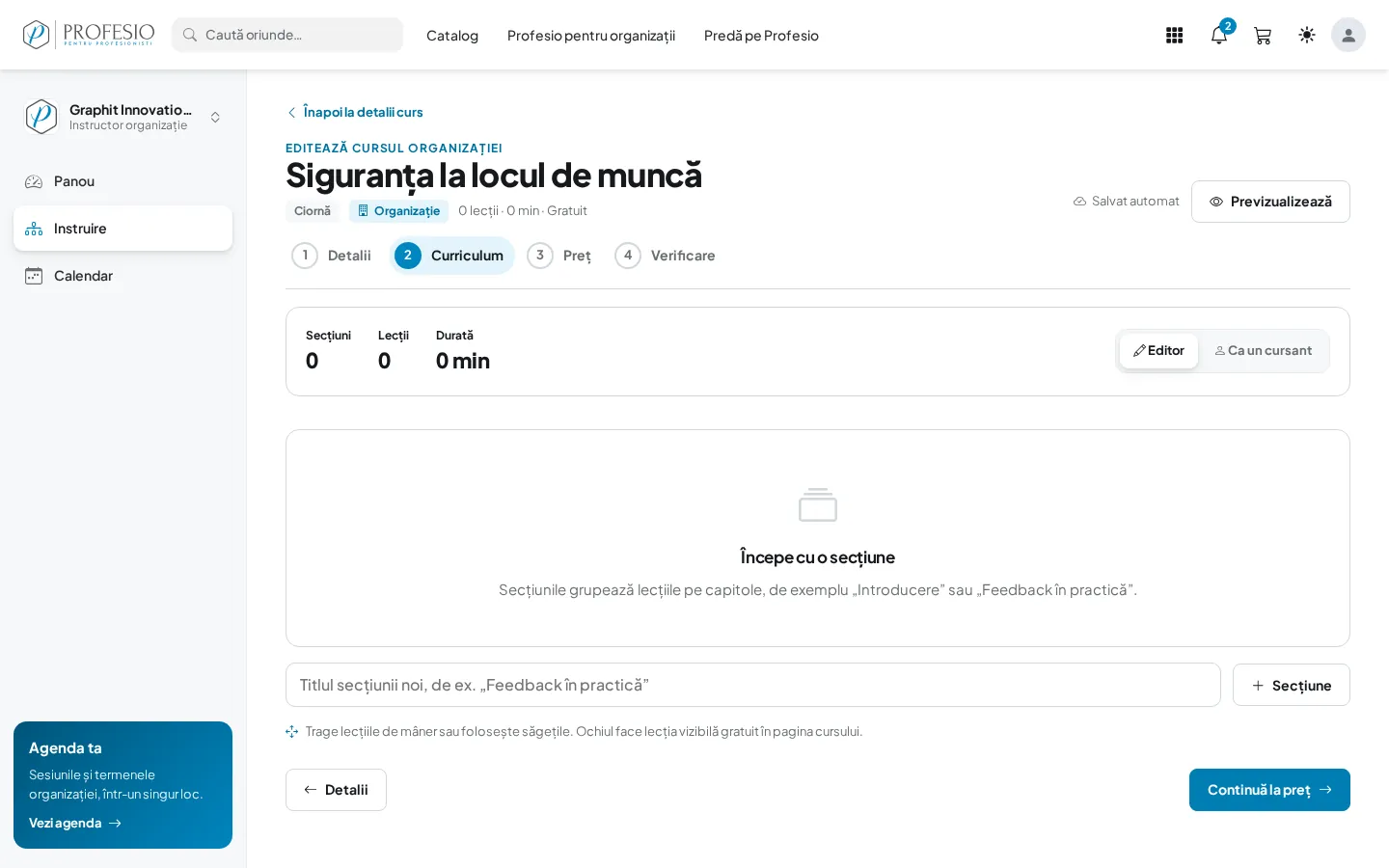Open user profile avatar menu
Viewport: 1389px width, 868px height.
click(1348, 36)
